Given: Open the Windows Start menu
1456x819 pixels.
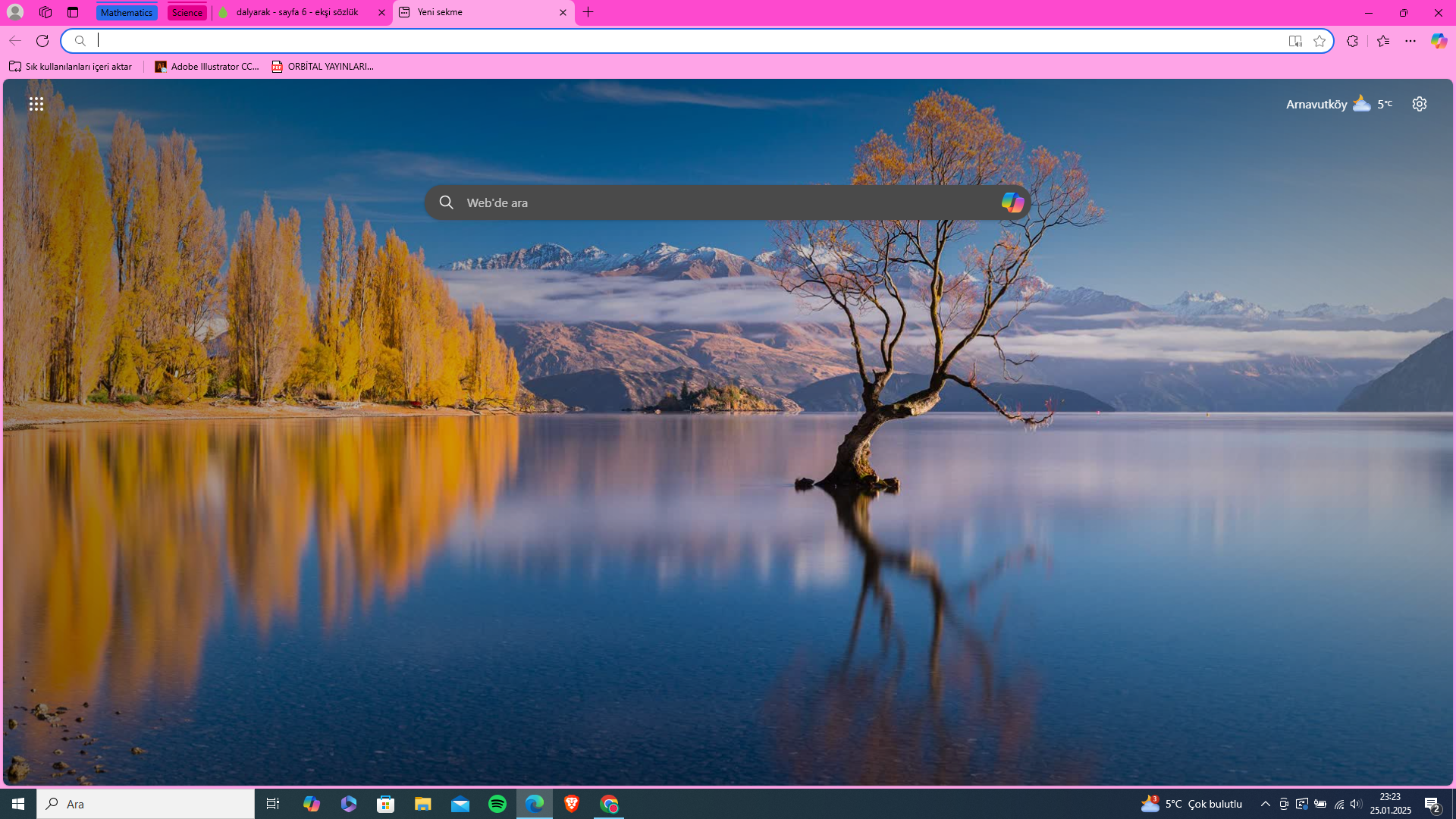Looking at the screenshot, I should (18, 804).
